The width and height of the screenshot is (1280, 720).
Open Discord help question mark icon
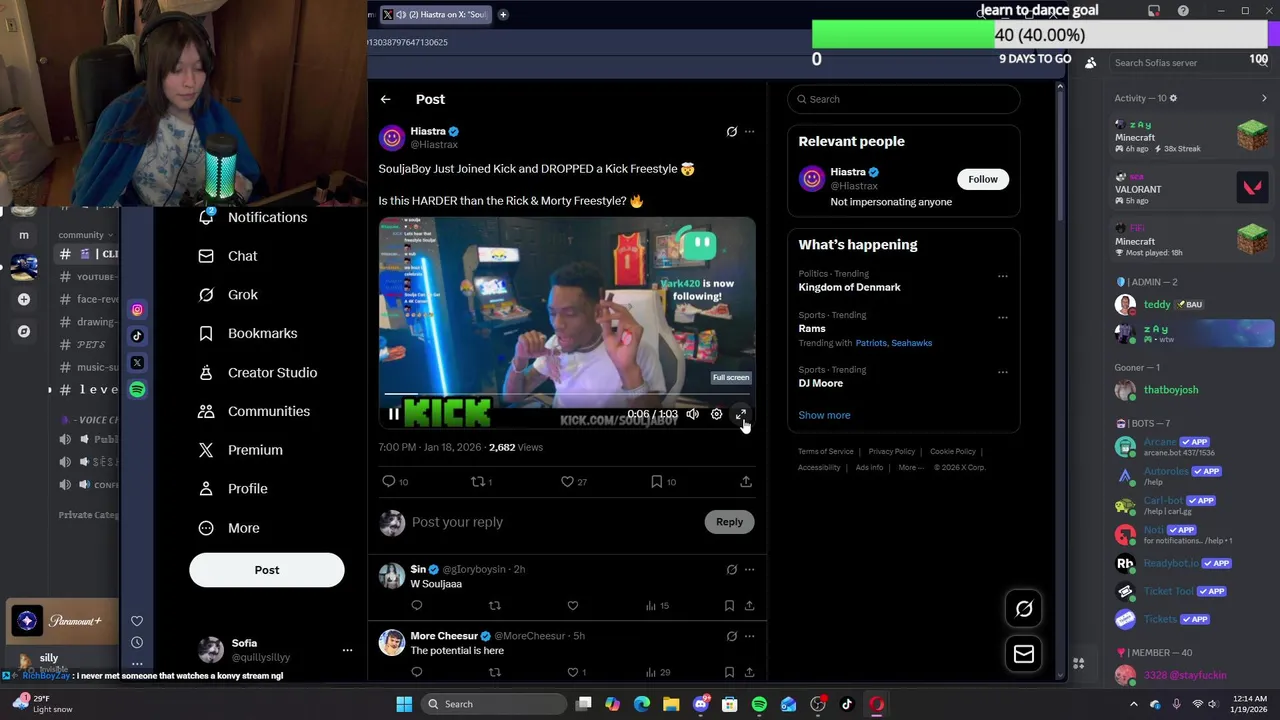click(1183, 11)
